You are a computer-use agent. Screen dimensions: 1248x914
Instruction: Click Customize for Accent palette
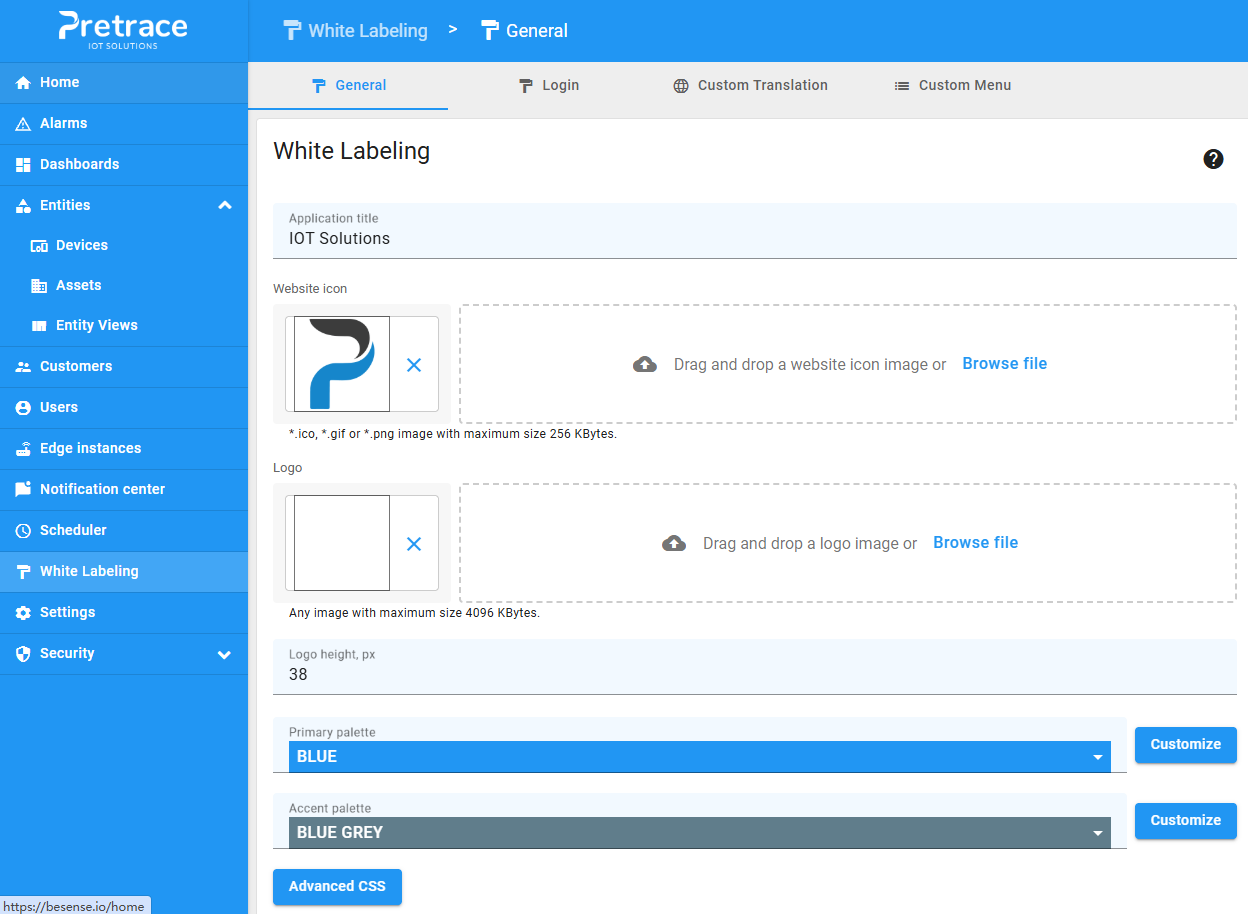(x=1186, y=821)
